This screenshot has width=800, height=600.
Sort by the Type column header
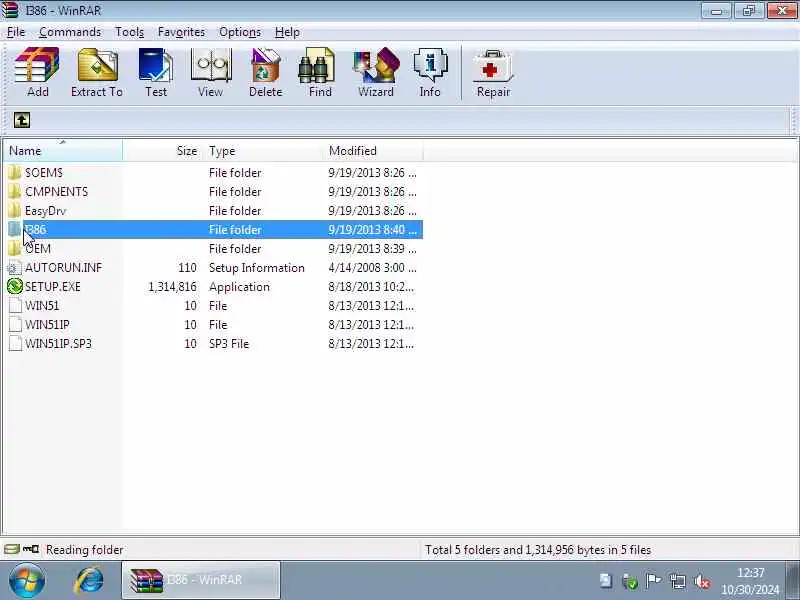point(263,151)
